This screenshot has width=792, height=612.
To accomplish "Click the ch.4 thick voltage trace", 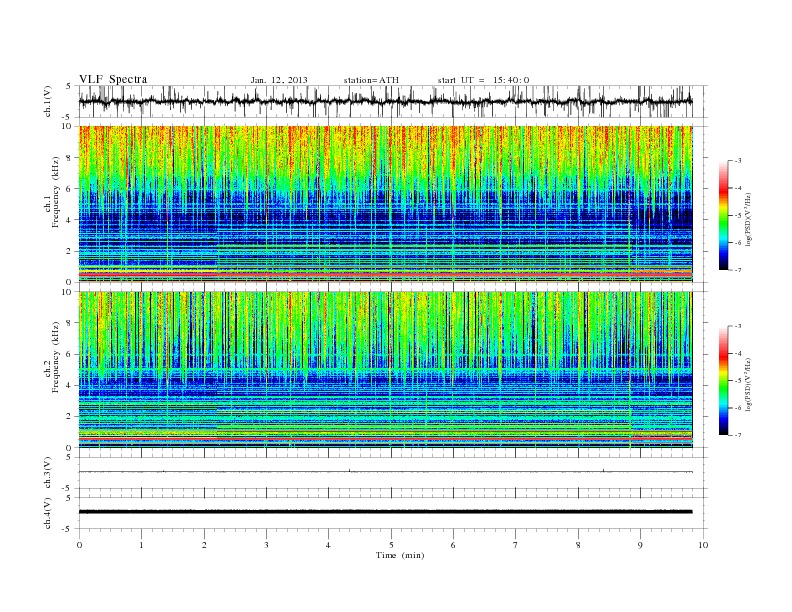I will click(x=386, y=512).
